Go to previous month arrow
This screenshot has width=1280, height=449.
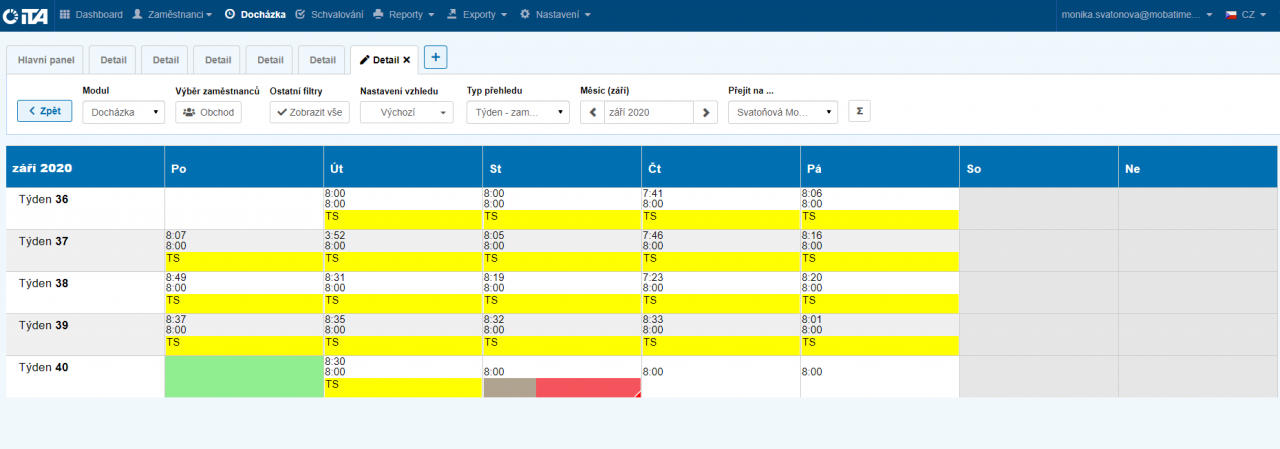(x=591, y=112)
